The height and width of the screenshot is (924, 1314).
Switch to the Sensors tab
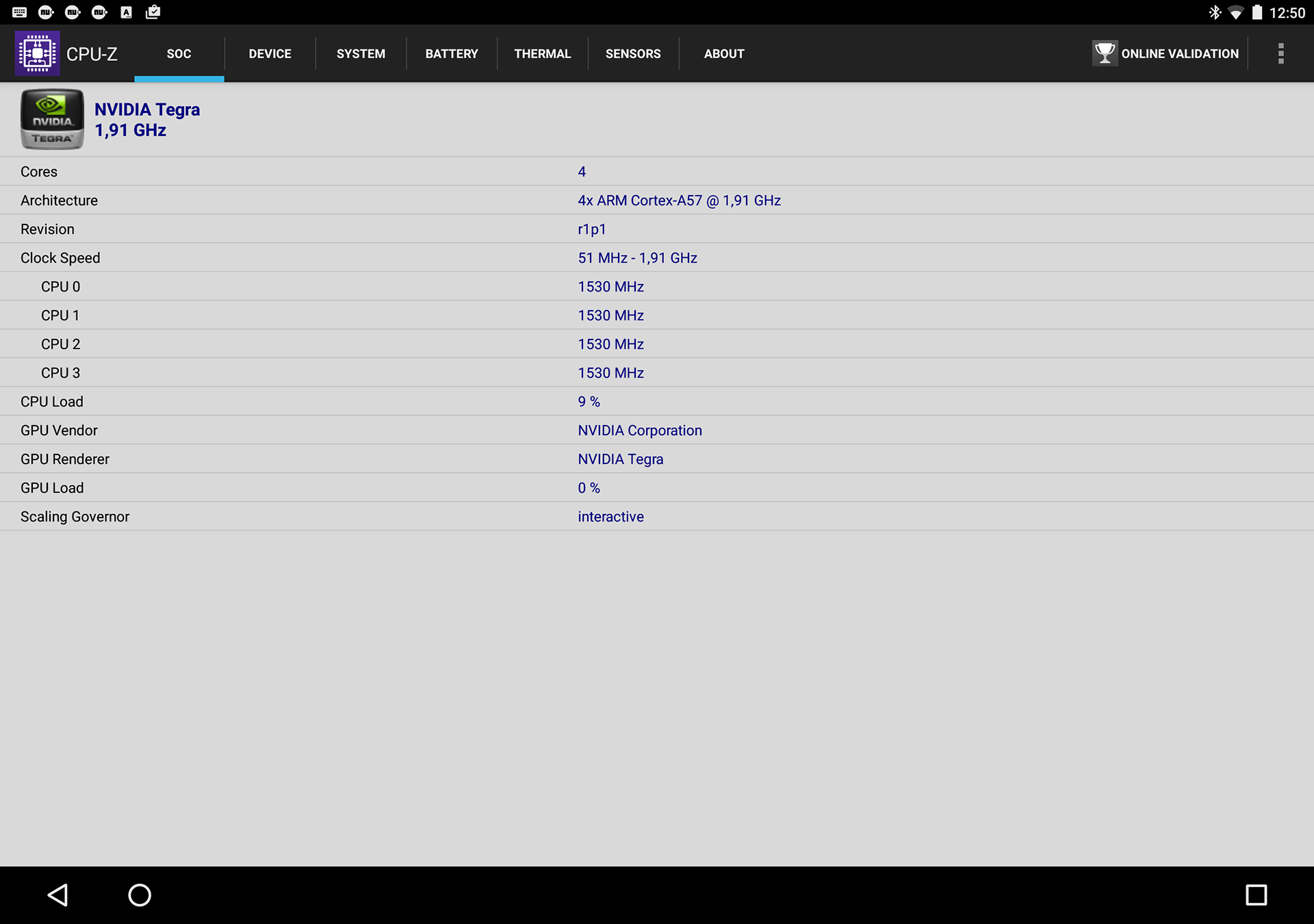tap(633, 53)
